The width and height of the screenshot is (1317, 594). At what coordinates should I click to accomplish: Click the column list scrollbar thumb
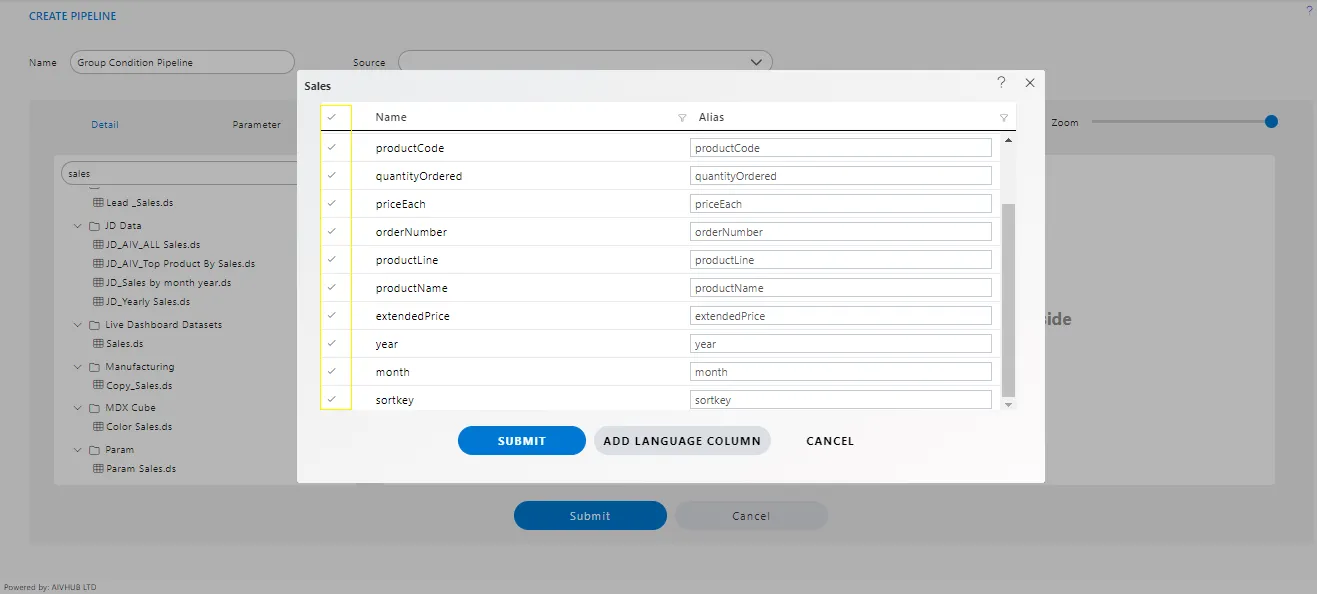pyautogui.click(x=1008, y=299)
